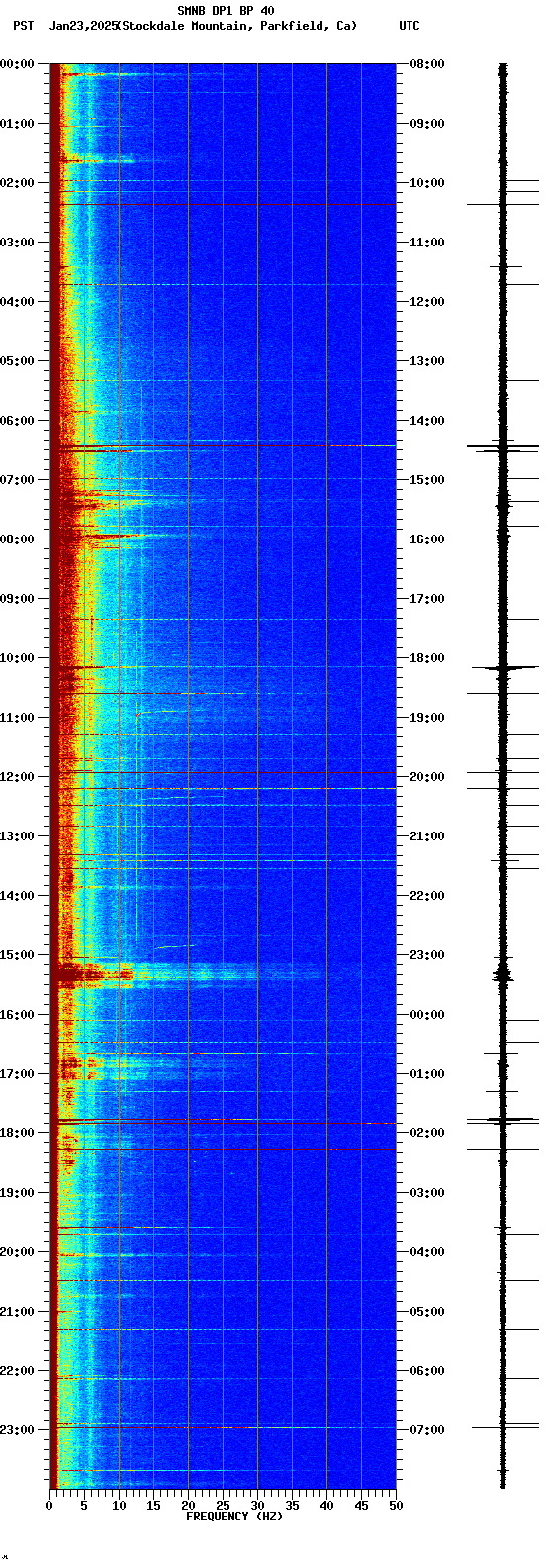Click the PST time label "11:00"
Viewport: 546px width, 1568px height.
pyautogui.click(x=18, y=717)
